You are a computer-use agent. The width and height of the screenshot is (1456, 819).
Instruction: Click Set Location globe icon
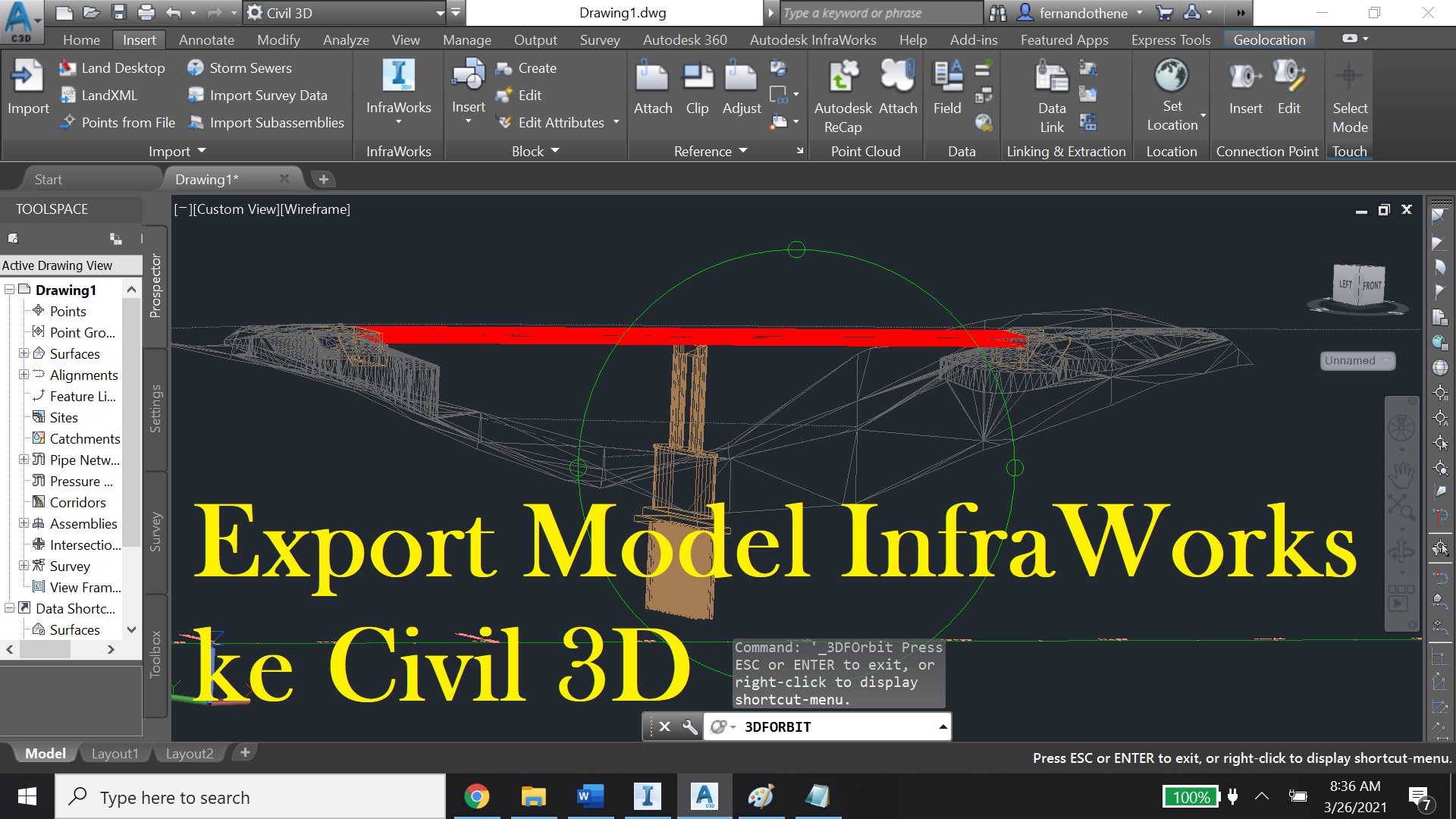(1172, 76)
